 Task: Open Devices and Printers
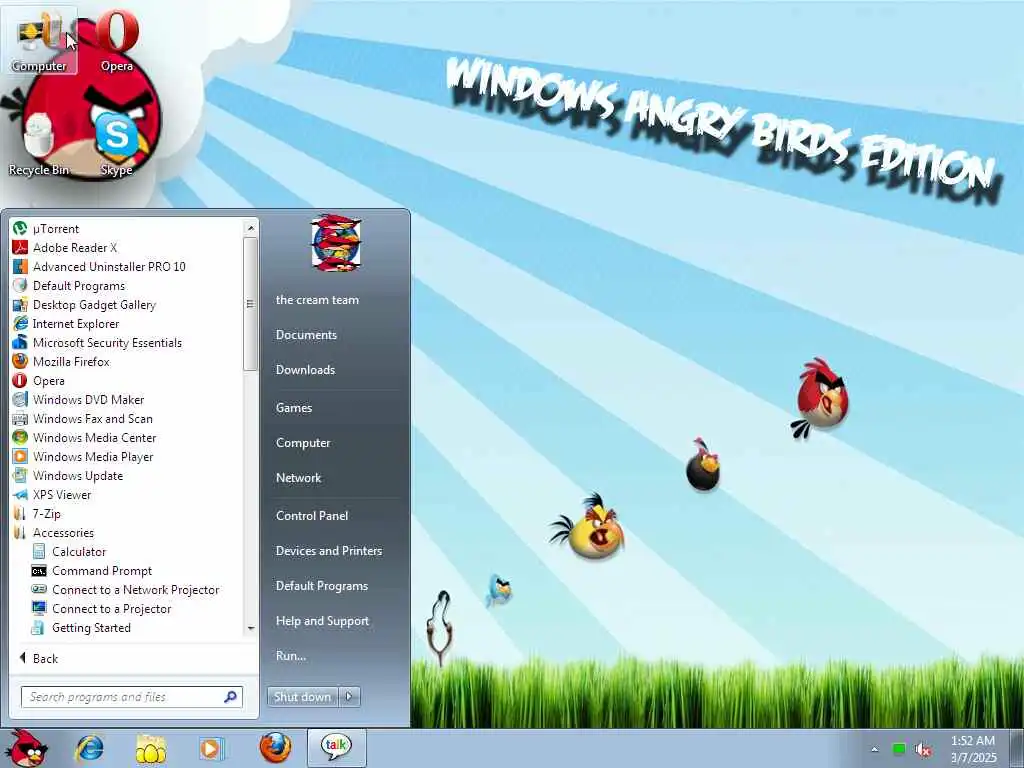(x=328, y=551)
